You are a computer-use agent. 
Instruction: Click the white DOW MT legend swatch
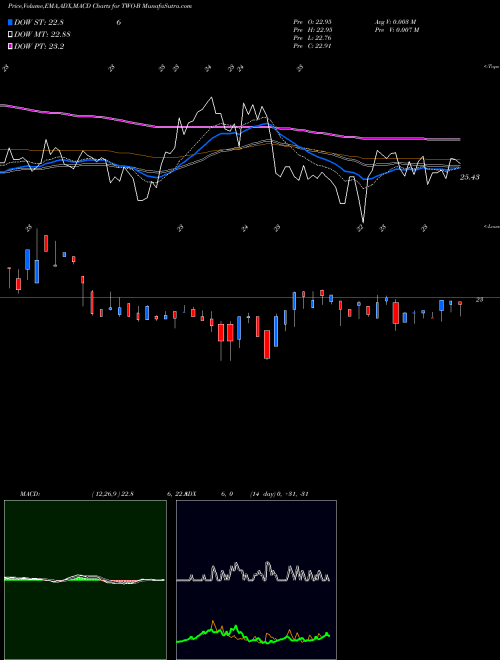11,35
